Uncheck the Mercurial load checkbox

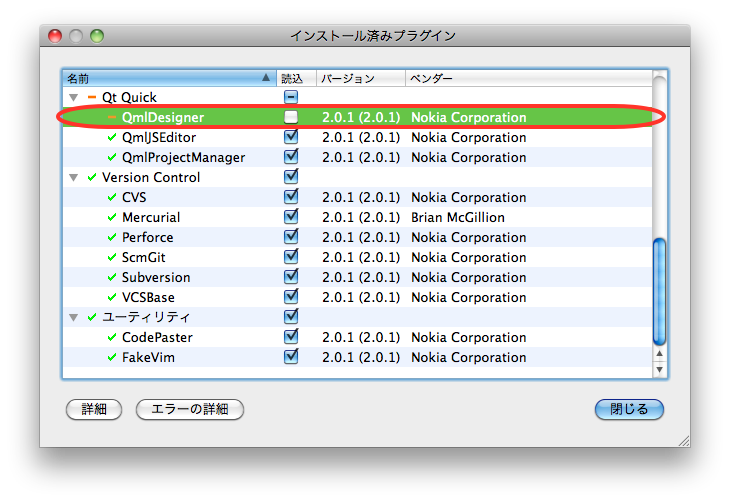click(291, 217)
